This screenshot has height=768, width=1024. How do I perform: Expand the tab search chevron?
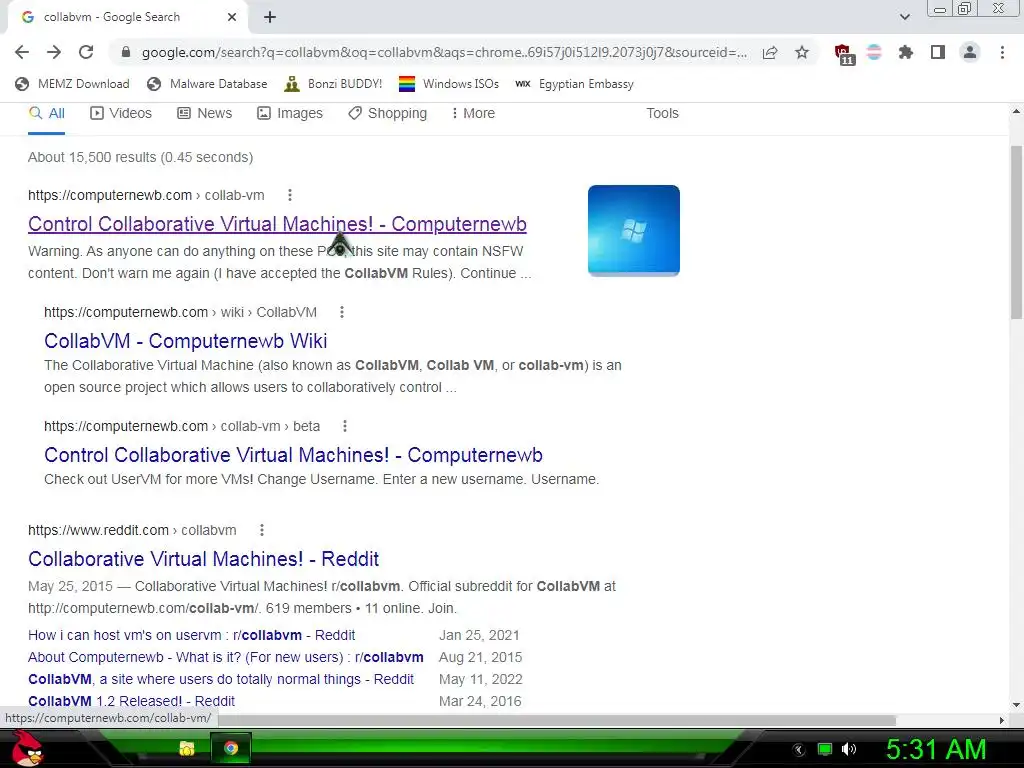click(x=904, y=18)
